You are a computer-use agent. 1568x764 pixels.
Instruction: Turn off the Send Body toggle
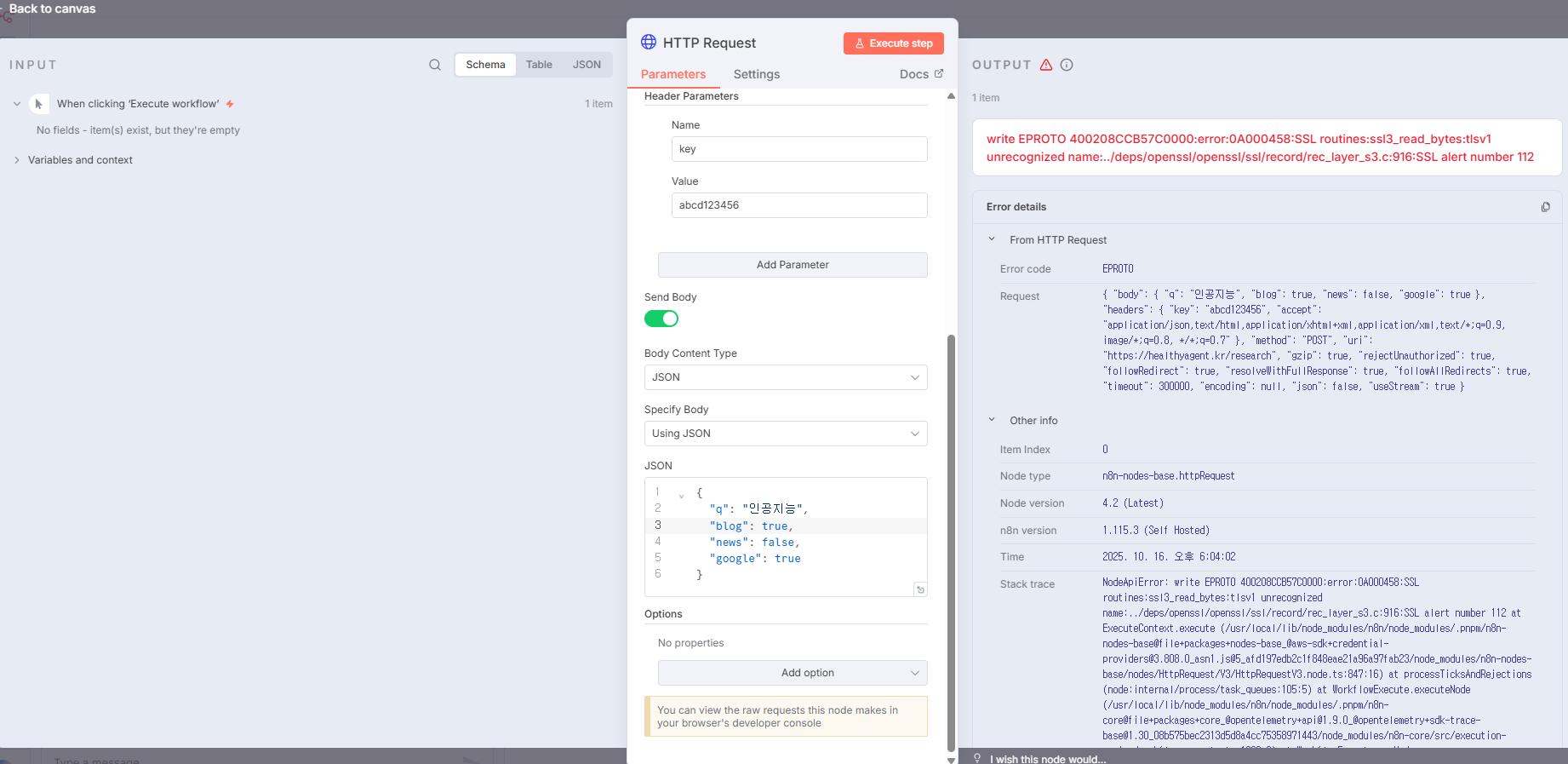click(x=661, y=319)
